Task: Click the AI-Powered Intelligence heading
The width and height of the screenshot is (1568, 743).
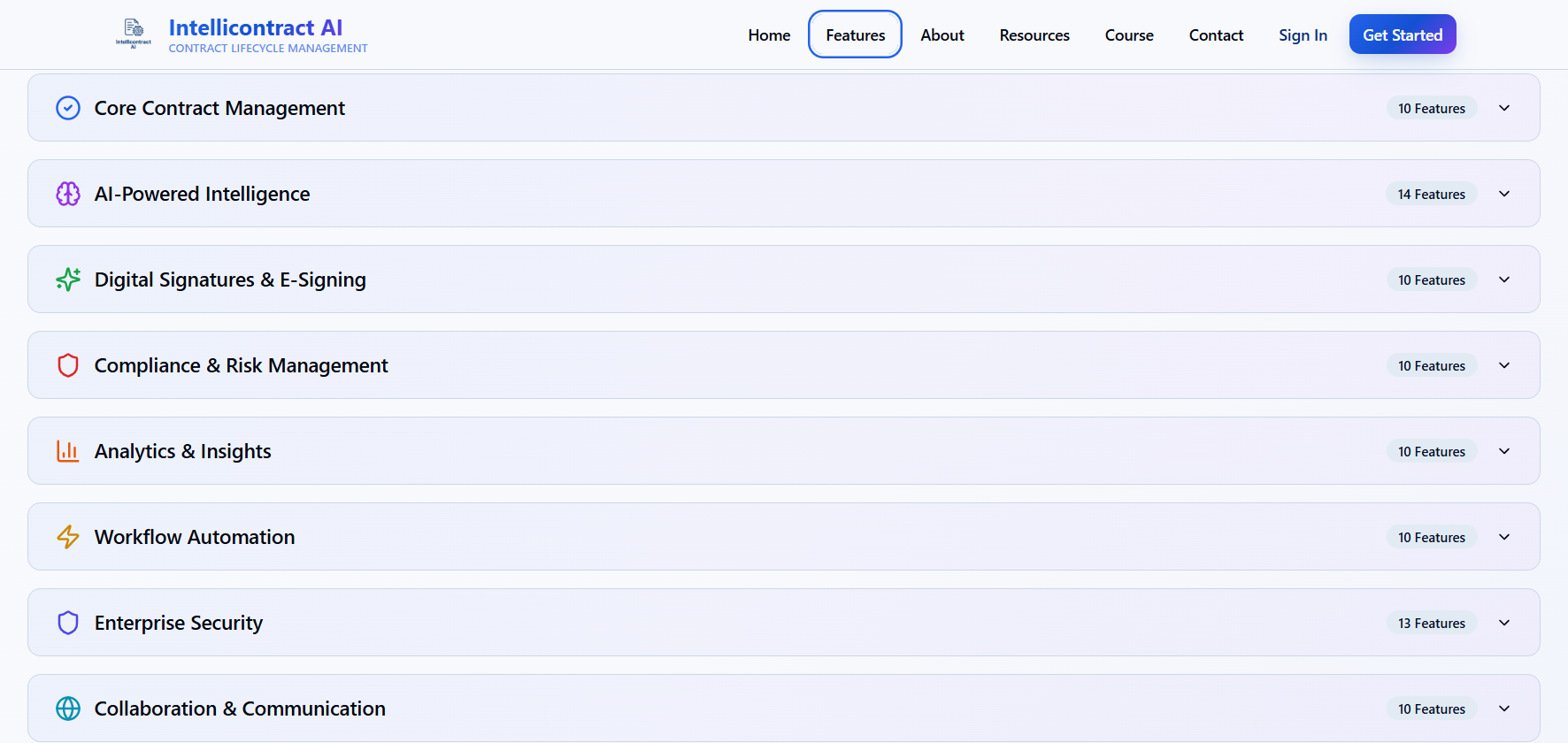Action: click(x=202, y=194)
